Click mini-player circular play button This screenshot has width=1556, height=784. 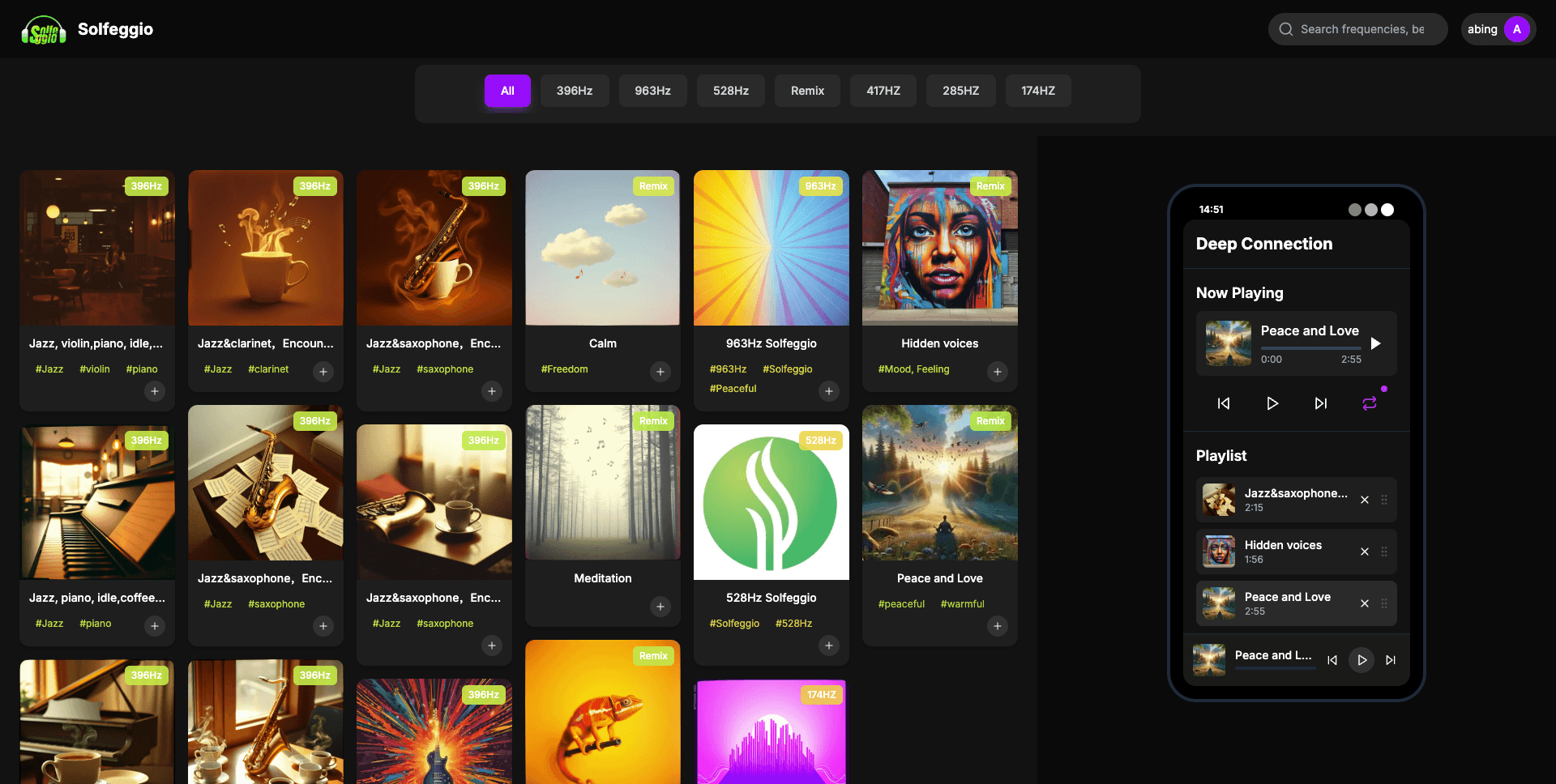tap(1361, 660)
